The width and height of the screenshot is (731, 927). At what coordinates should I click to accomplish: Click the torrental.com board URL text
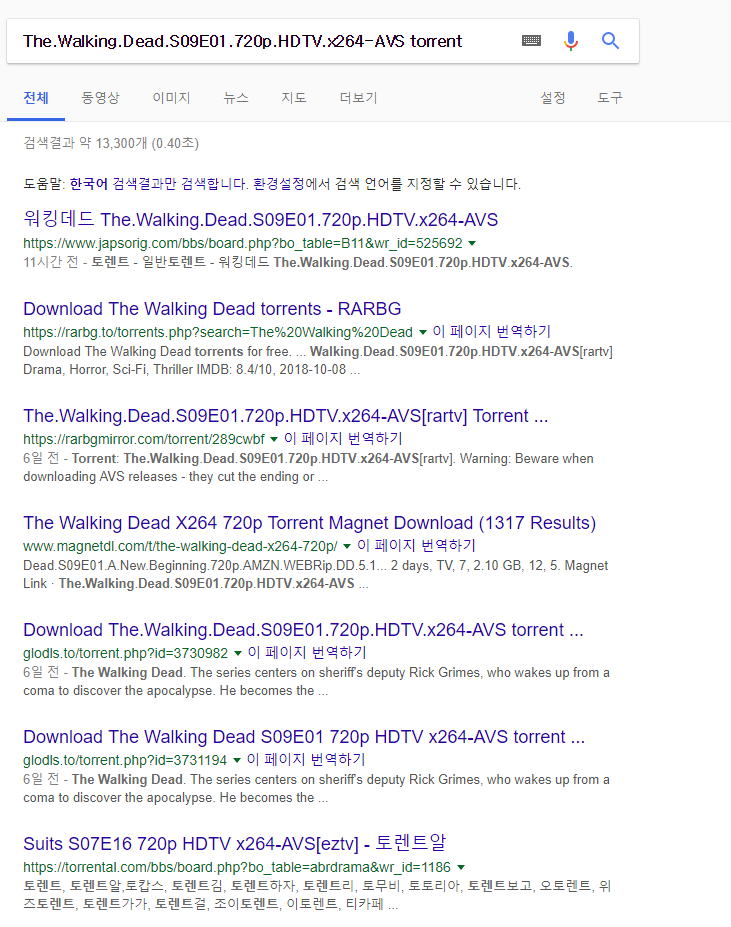[x=237, y=867]
